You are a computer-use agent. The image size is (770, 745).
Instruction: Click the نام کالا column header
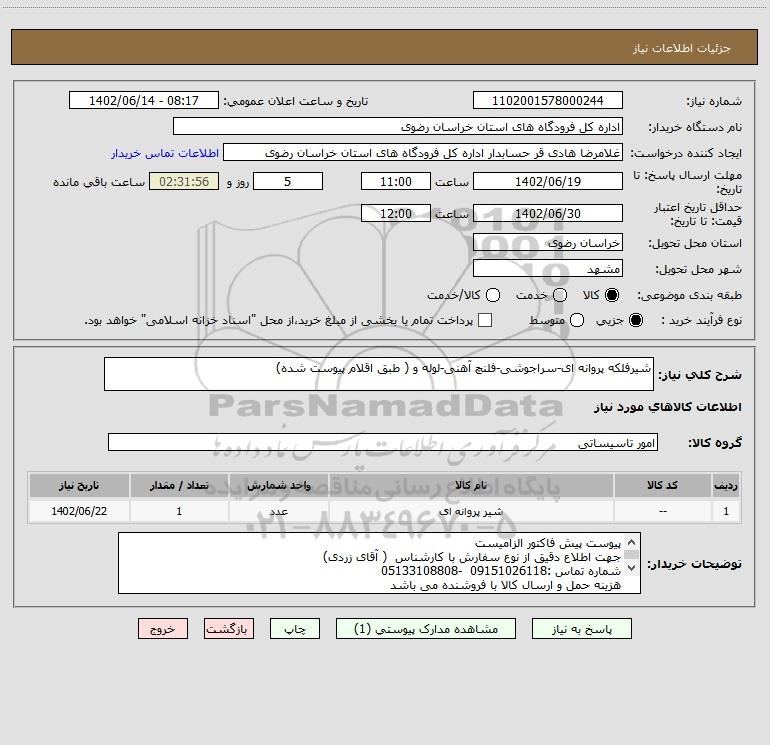click(471, 485)
